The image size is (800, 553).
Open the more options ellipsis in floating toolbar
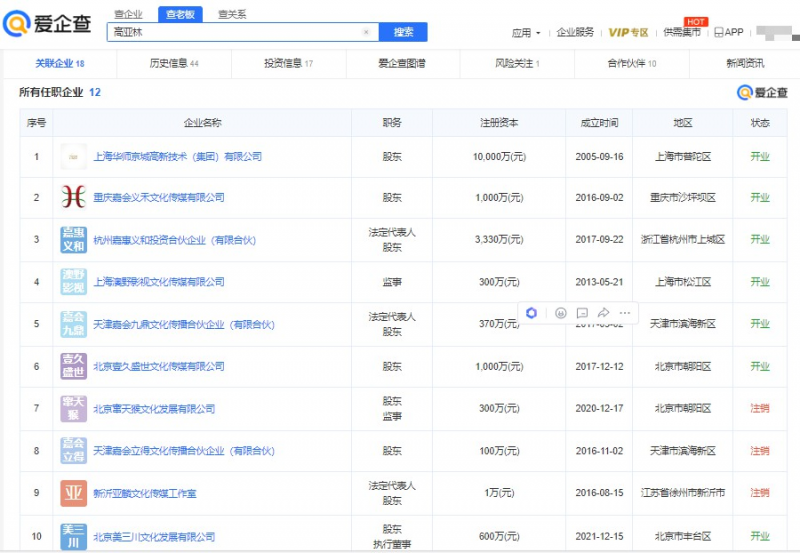(x=625, y=313)
